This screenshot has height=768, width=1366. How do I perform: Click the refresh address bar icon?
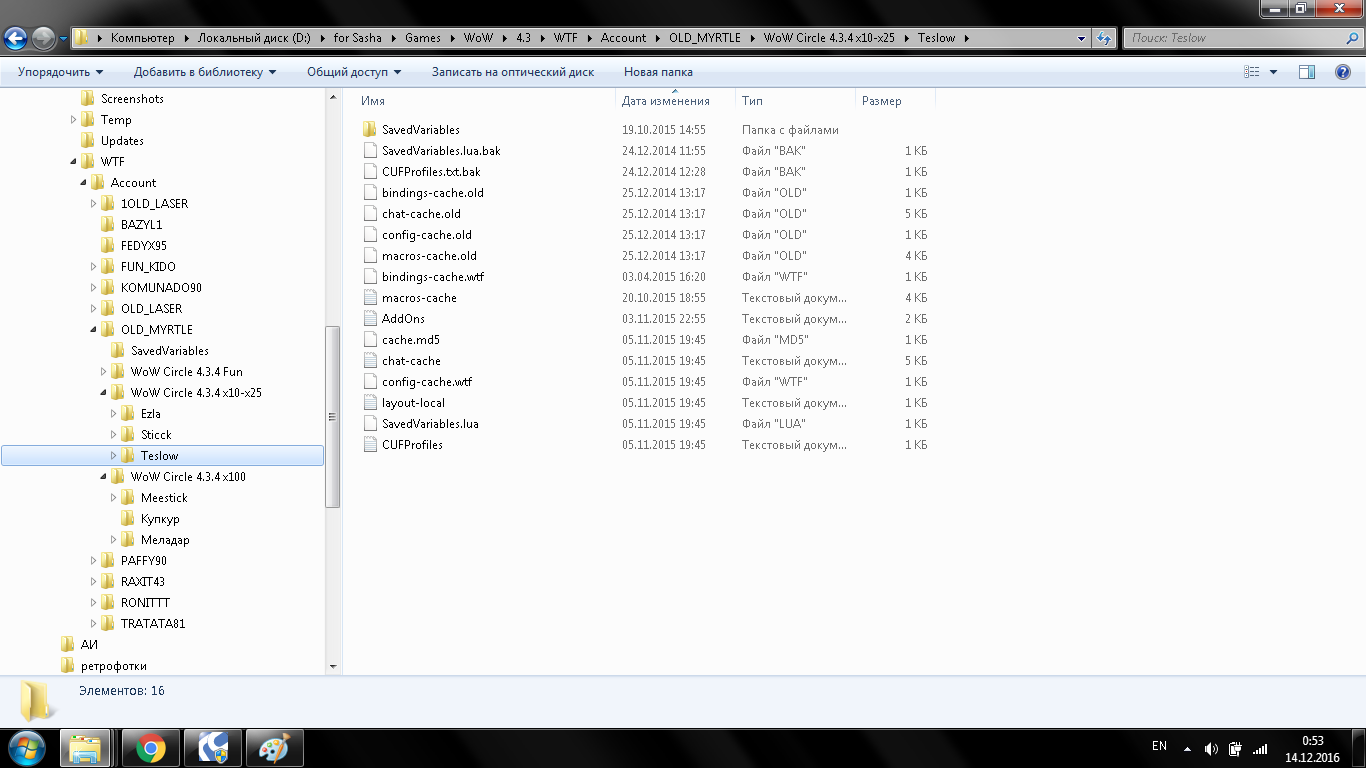(x=1104, y=38)
